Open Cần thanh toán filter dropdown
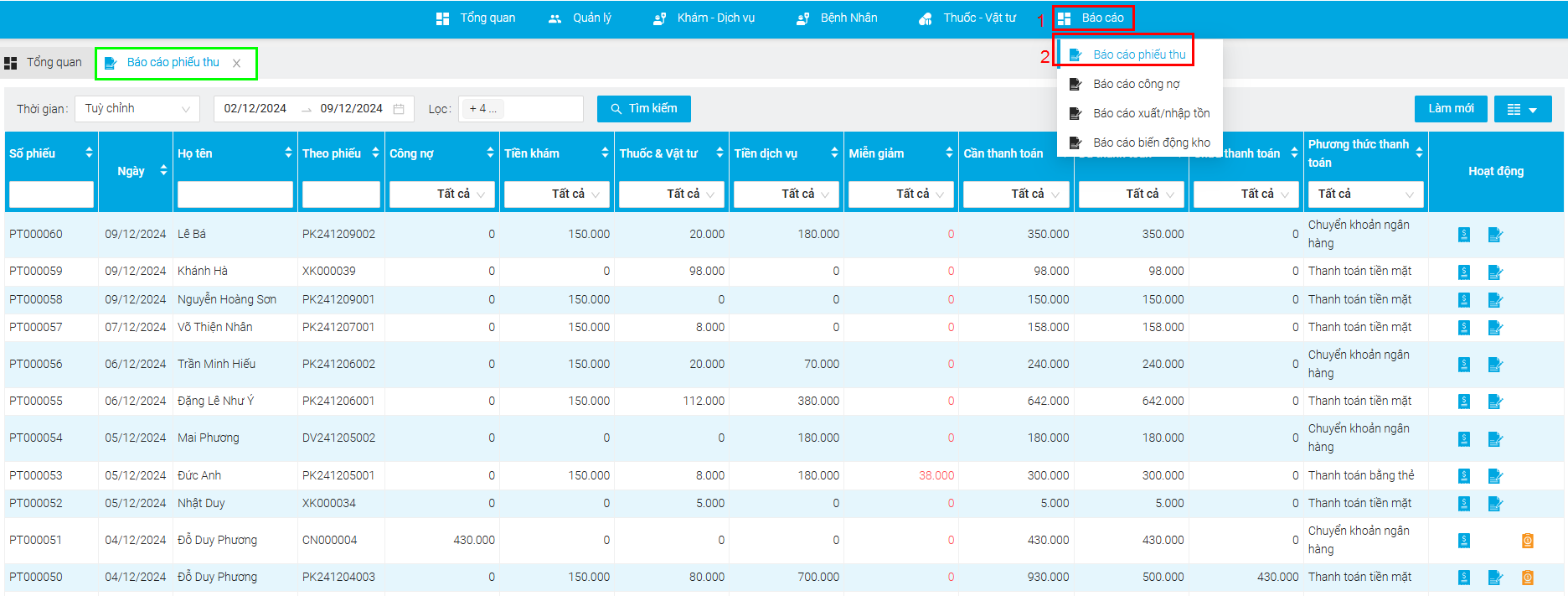Image resolution: width=1568 pixels, height=596 pixels. pyautogui.click(x=1015, y=194)
